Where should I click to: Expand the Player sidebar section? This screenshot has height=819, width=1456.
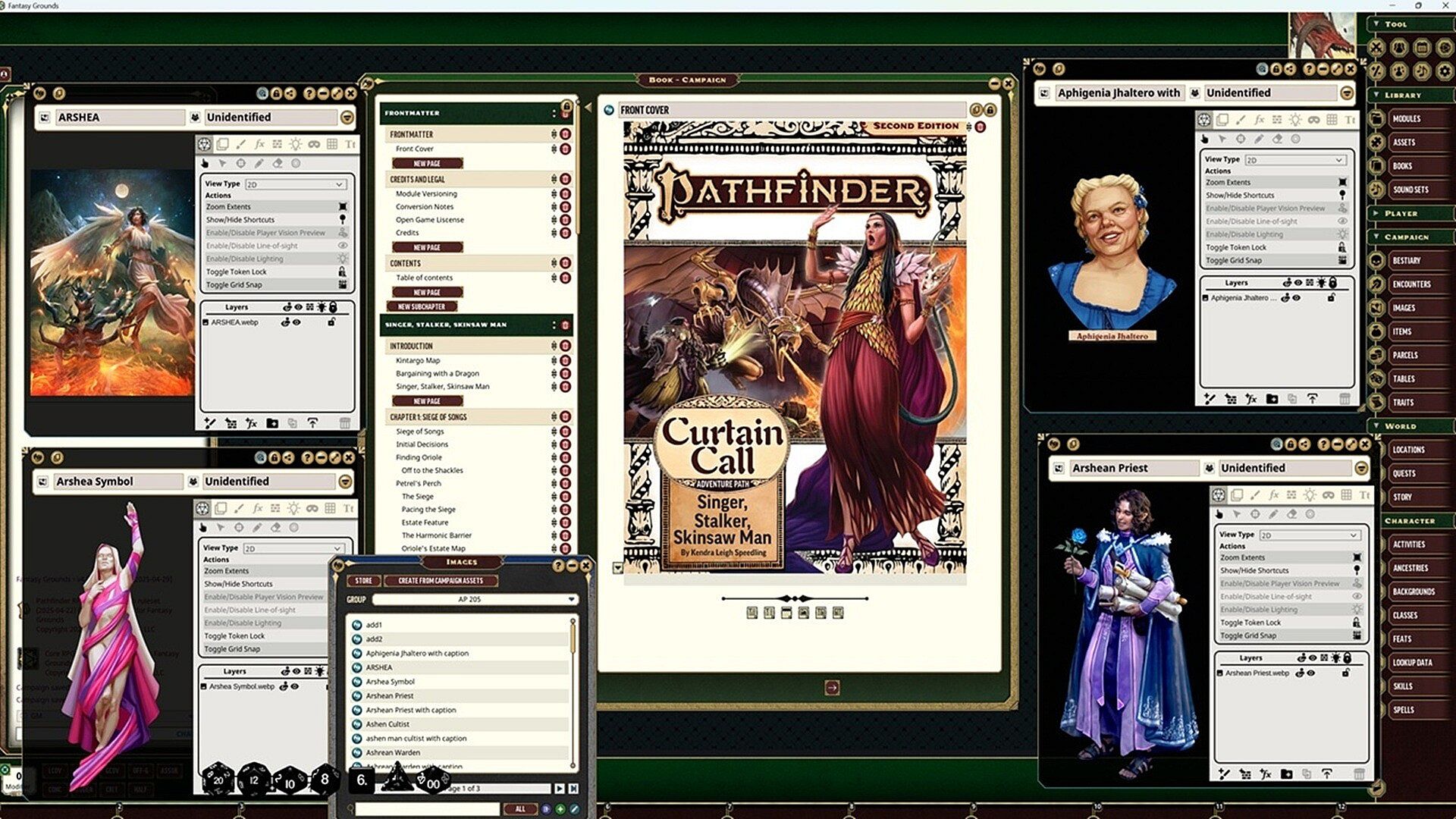coord(1400,213)
